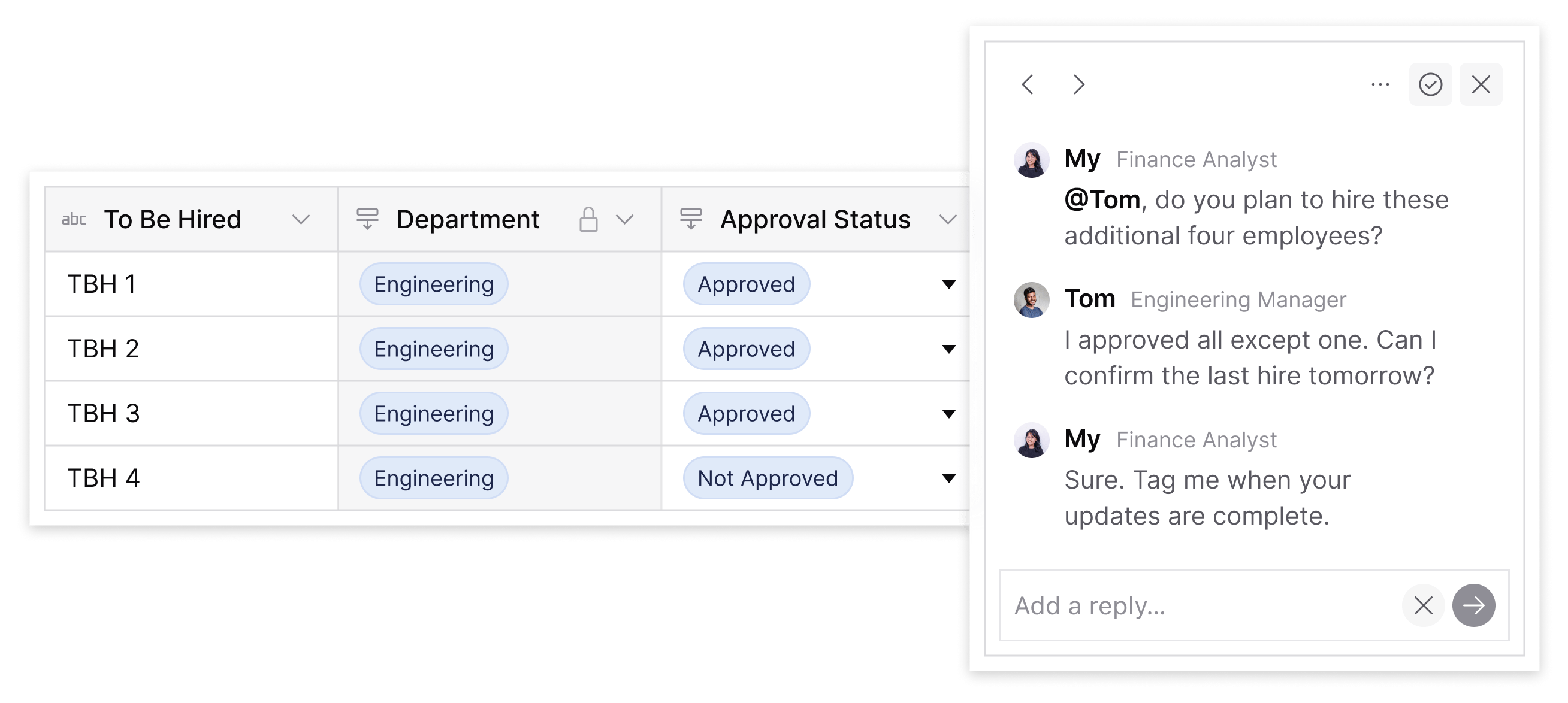The image size is (1568, 703).
Task: Expand the To Be Hired column menu
Action: click(x=301, y=219)
